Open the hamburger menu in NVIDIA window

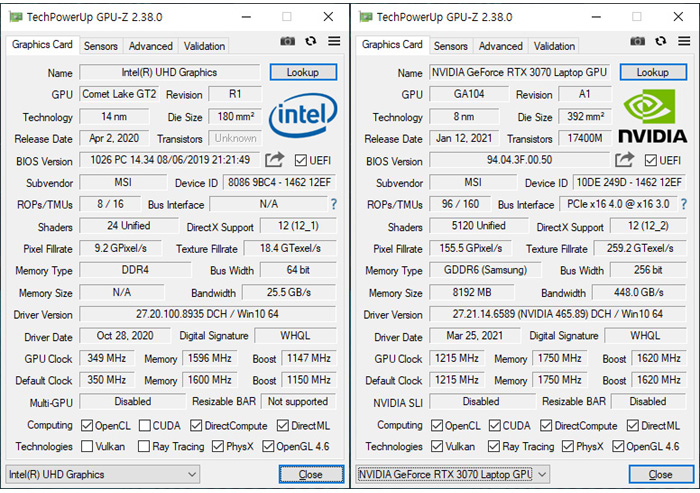(x=684, y=41)
